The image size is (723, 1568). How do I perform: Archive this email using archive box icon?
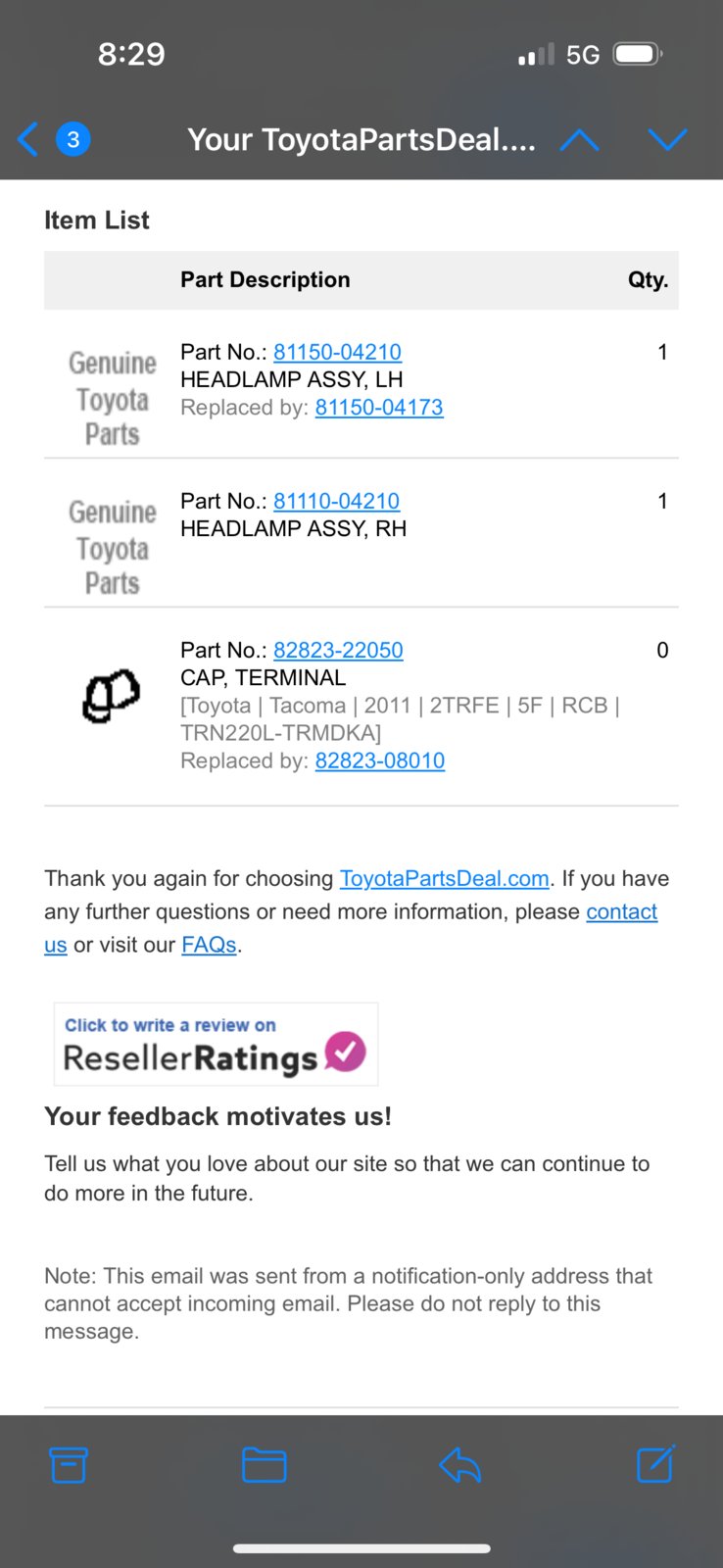coord(69,1465)
